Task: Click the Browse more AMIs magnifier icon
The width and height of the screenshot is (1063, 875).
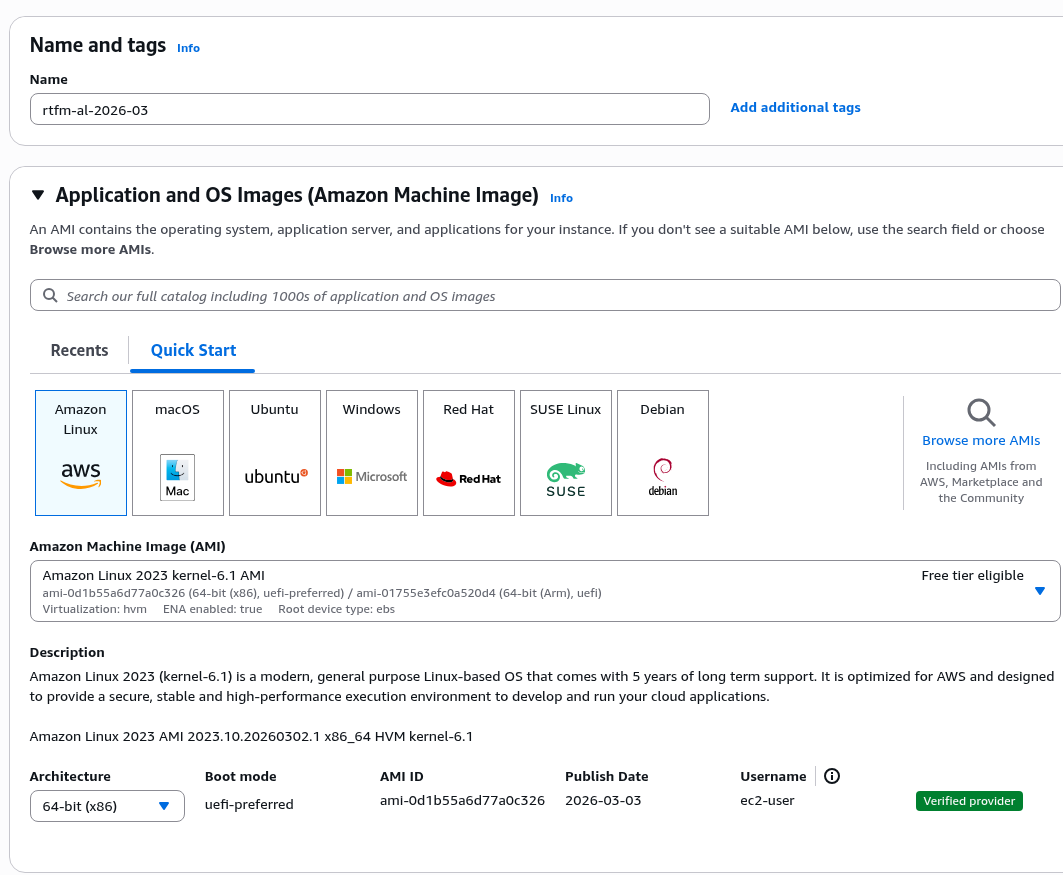Action: click(x=981, y=412)
